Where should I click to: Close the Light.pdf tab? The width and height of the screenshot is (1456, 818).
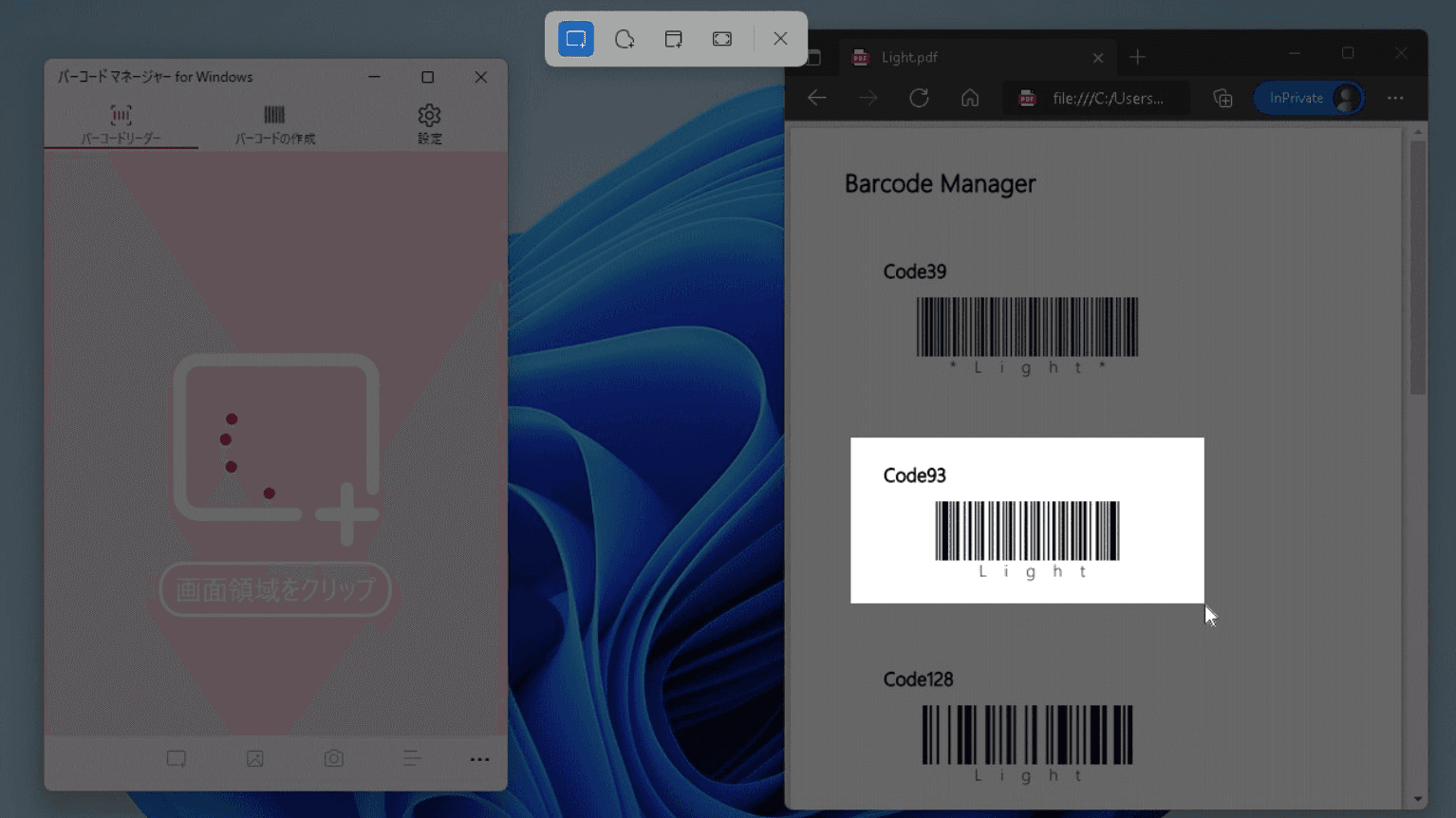tap(1098, 58)
